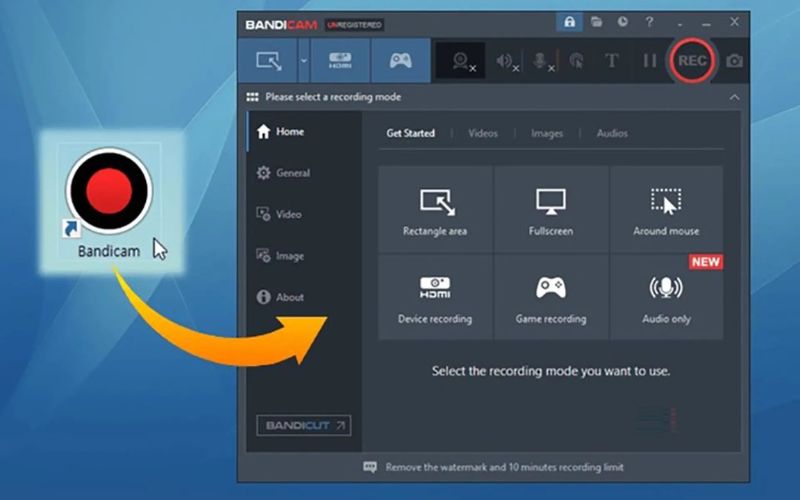Click the grid icon beside recording mode text

(x=253, y=97)
